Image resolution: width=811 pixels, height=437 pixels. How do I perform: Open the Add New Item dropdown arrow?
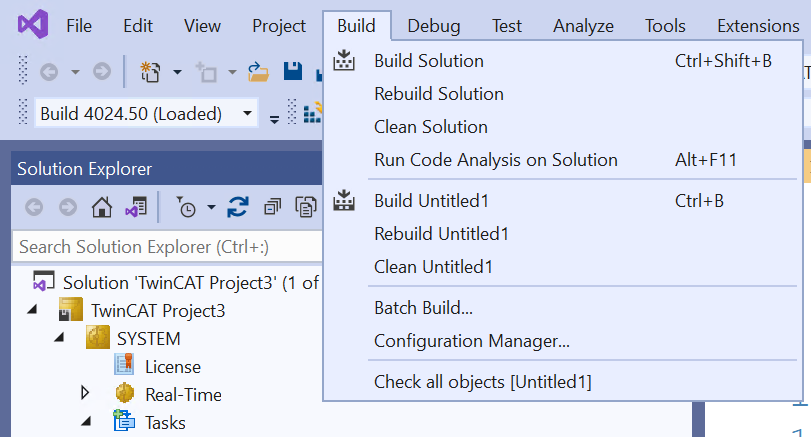click(232, 72)
